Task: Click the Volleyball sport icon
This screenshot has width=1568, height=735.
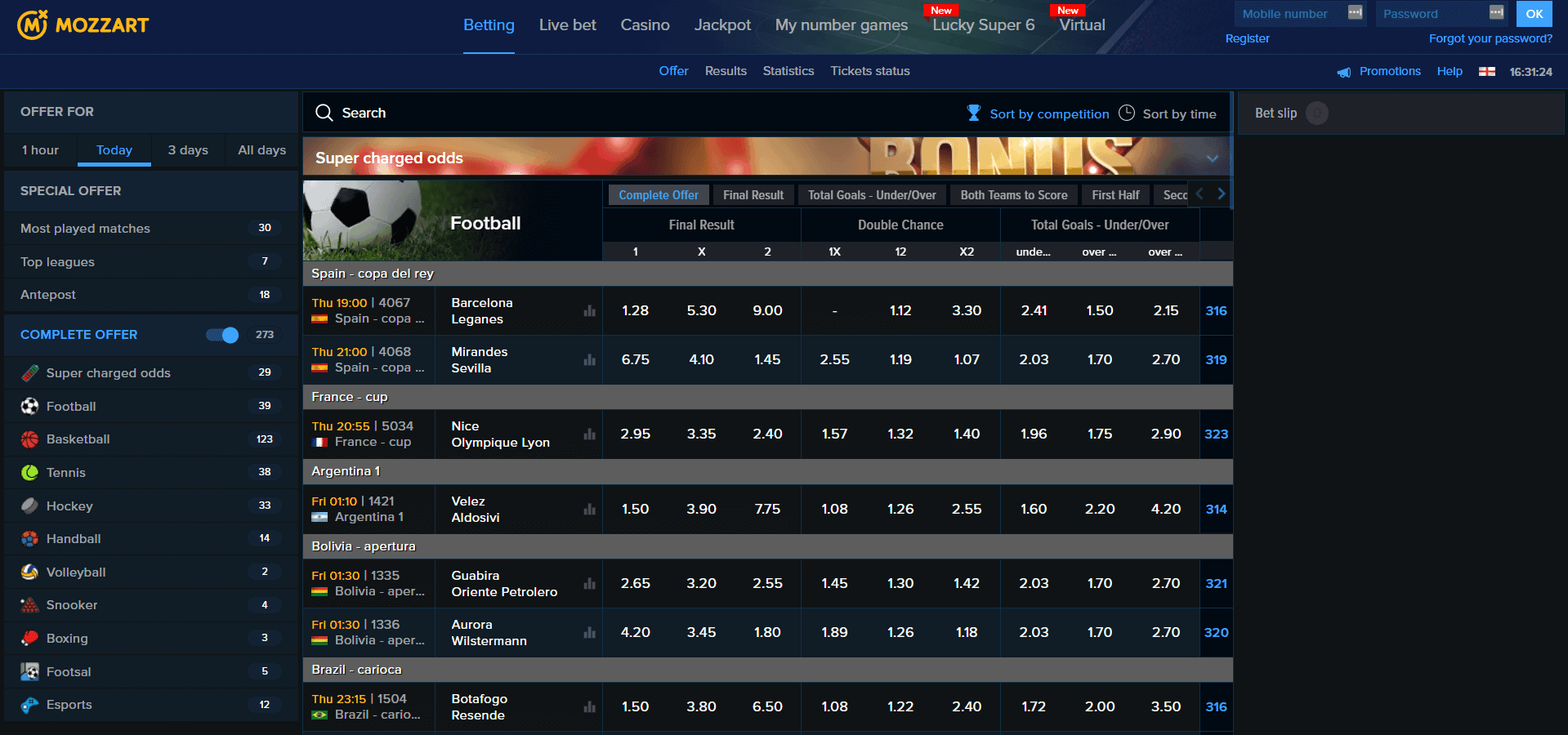Action: click(x=30, y=572)
